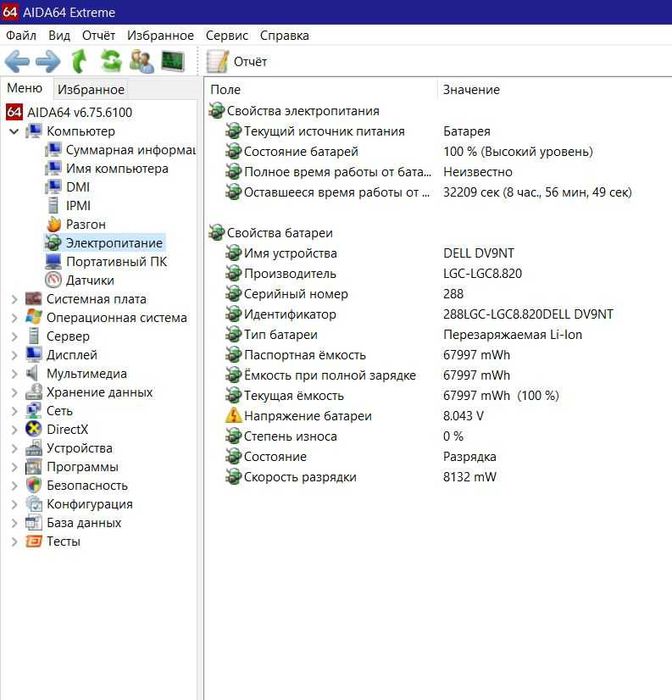Select the Электропитание tree item
The image size is (672, 700).
pyautogui.click(x=114, y=243)
